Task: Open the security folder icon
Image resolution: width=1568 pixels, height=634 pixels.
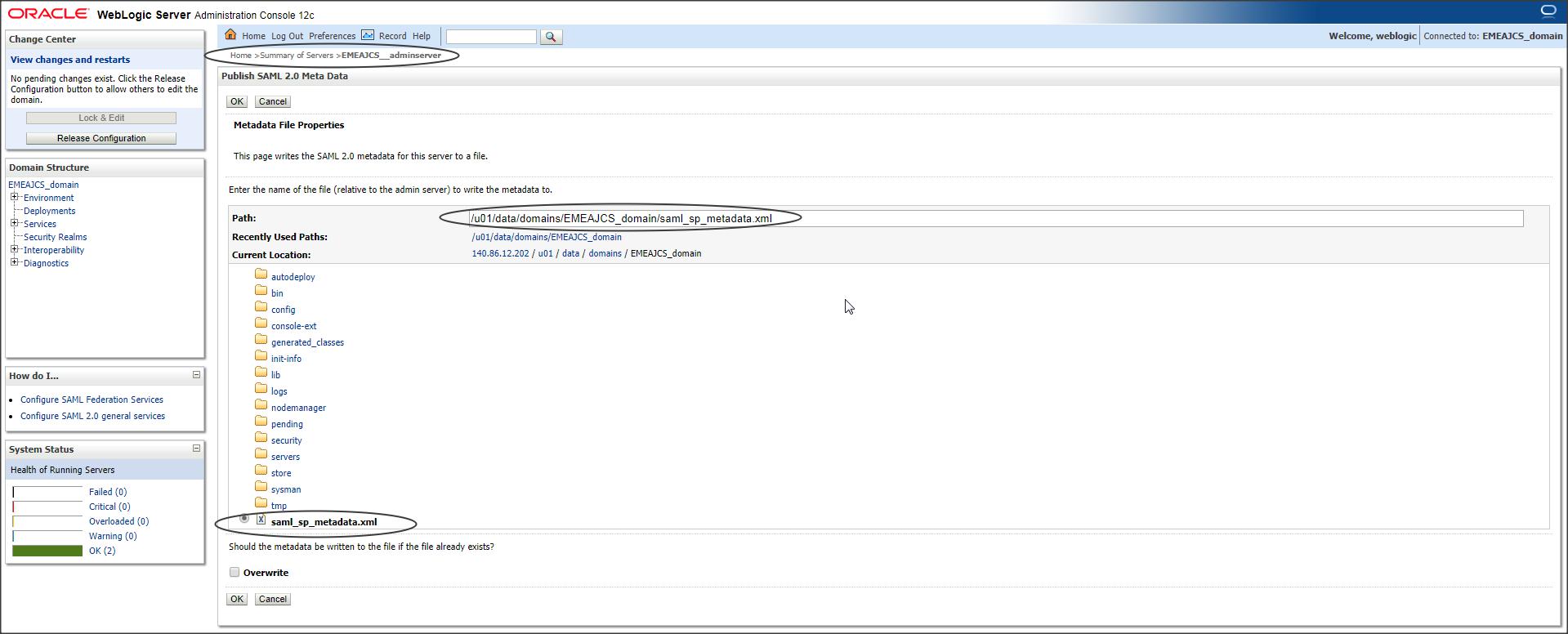Action: click(x=261, y=438)
